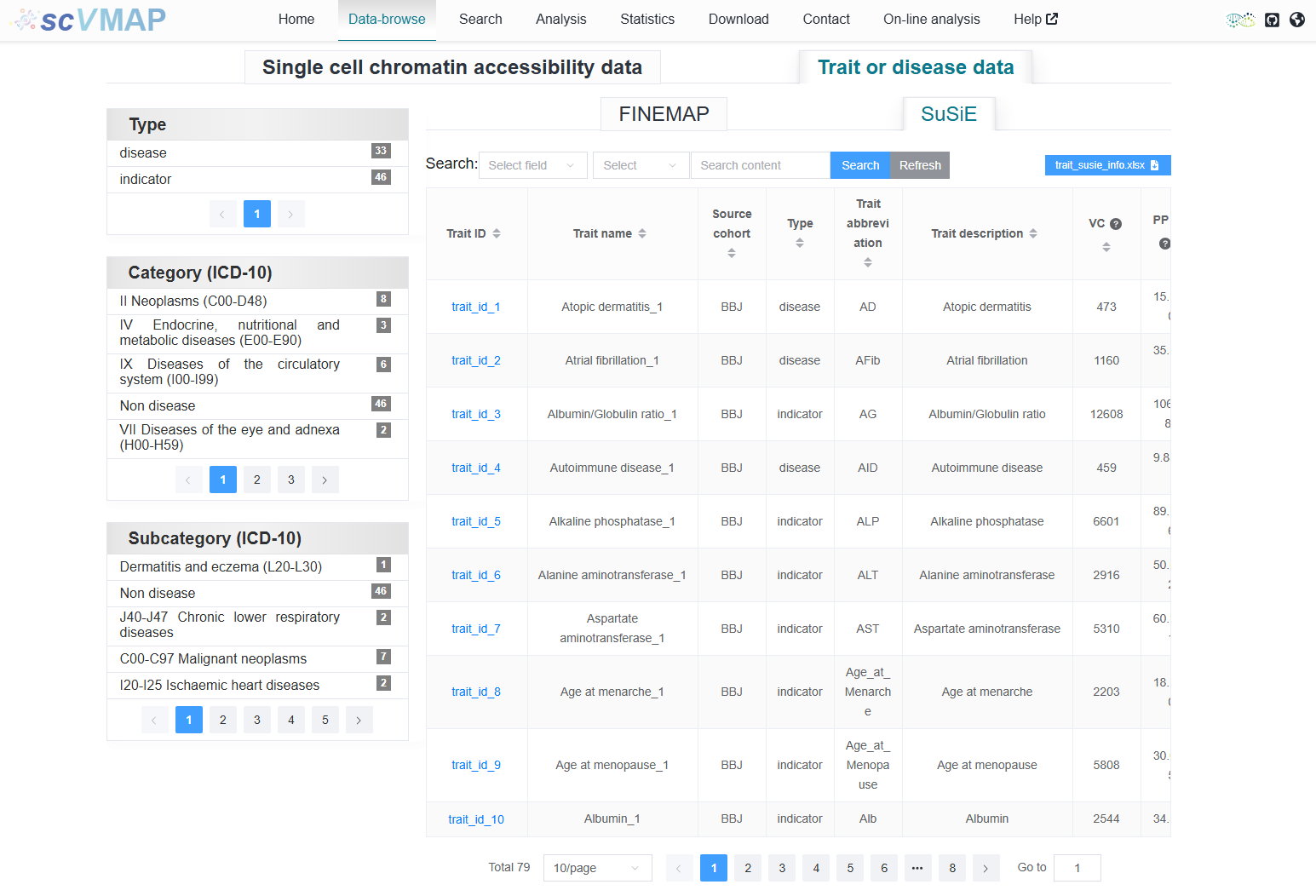Switch to FINEMAP tab

664,114
